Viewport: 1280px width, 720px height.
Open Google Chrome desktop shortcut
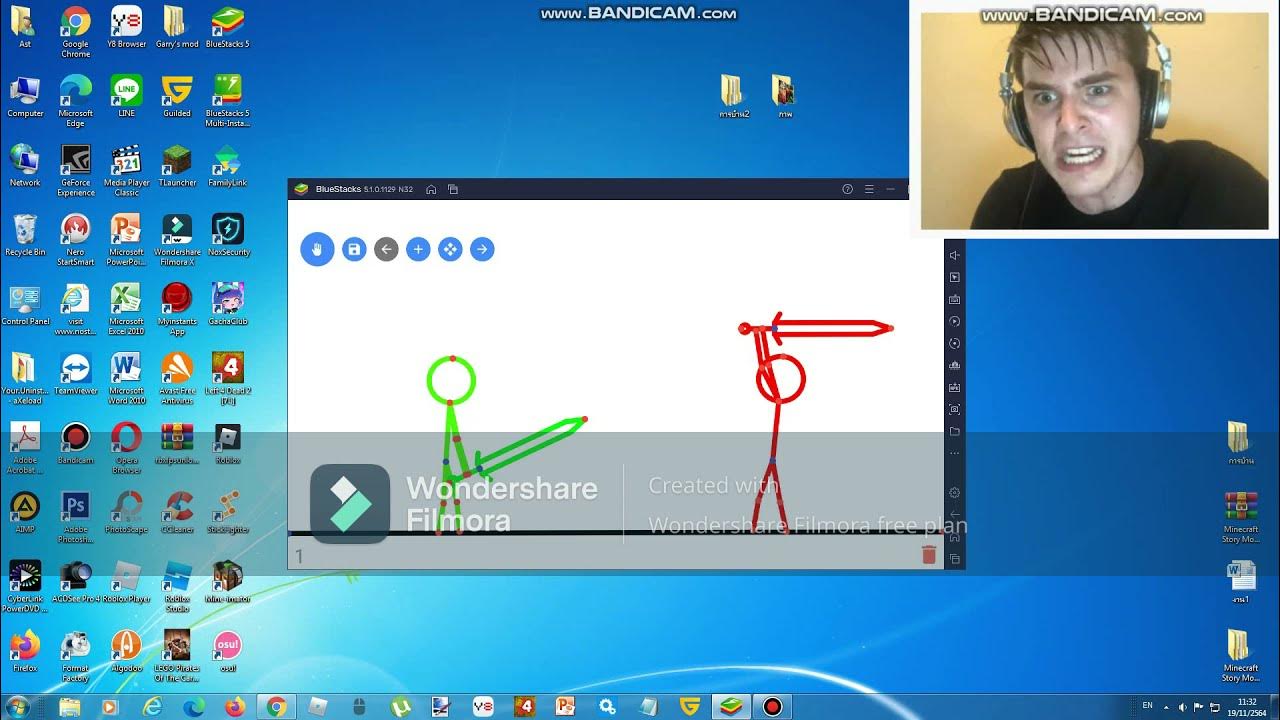[76, 31]
